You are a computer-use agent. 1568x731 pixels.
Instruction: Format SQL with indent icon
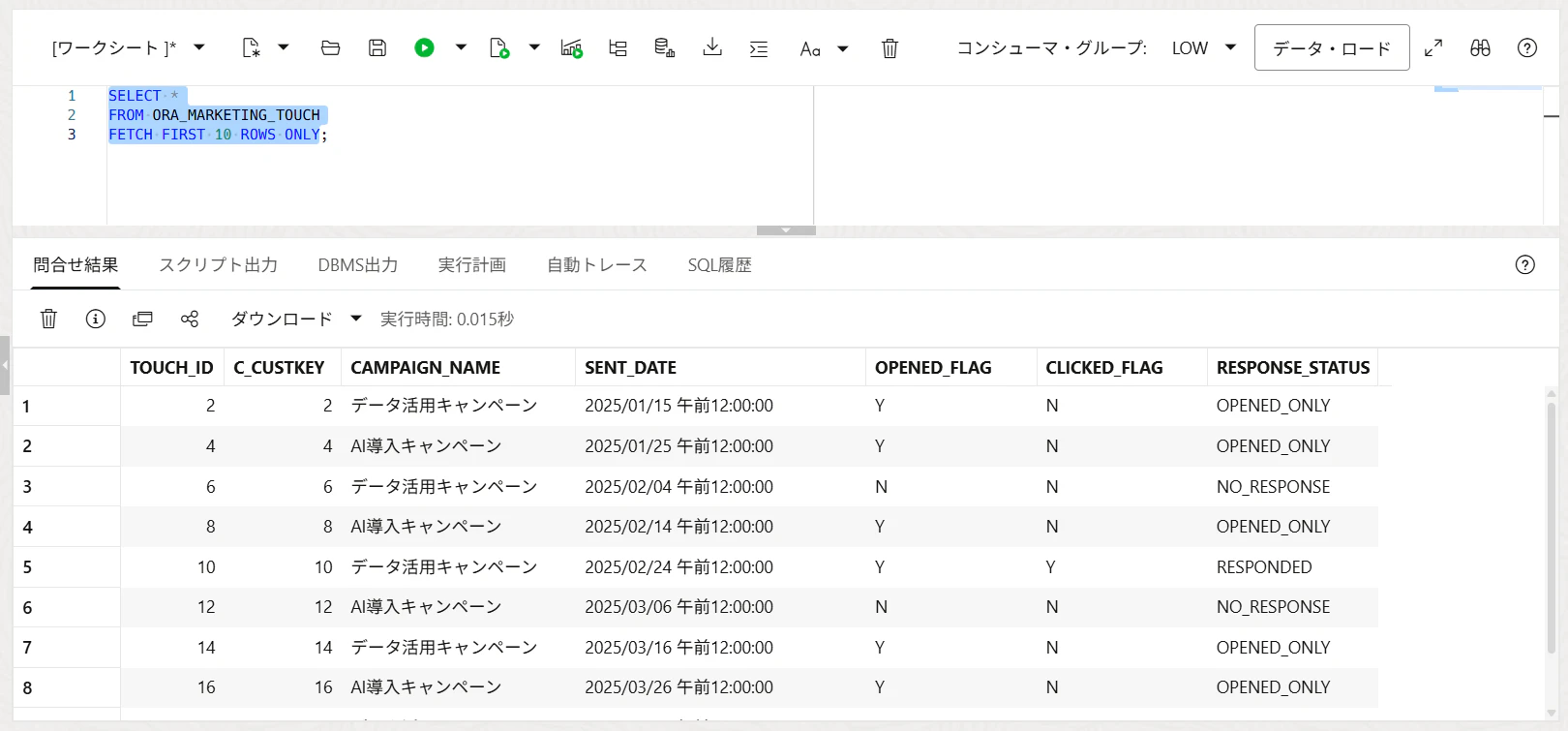759,47
